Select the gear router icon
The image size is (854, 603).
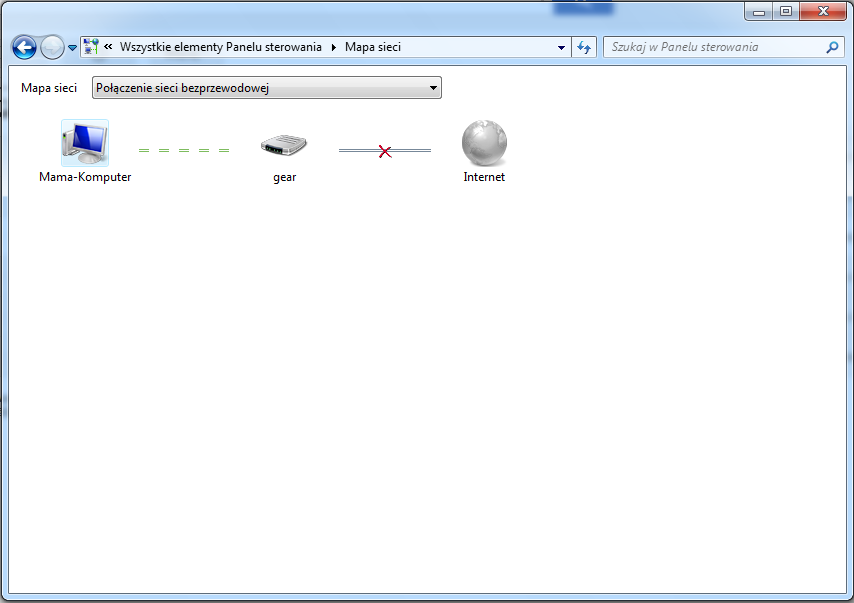tap(284, 145)
